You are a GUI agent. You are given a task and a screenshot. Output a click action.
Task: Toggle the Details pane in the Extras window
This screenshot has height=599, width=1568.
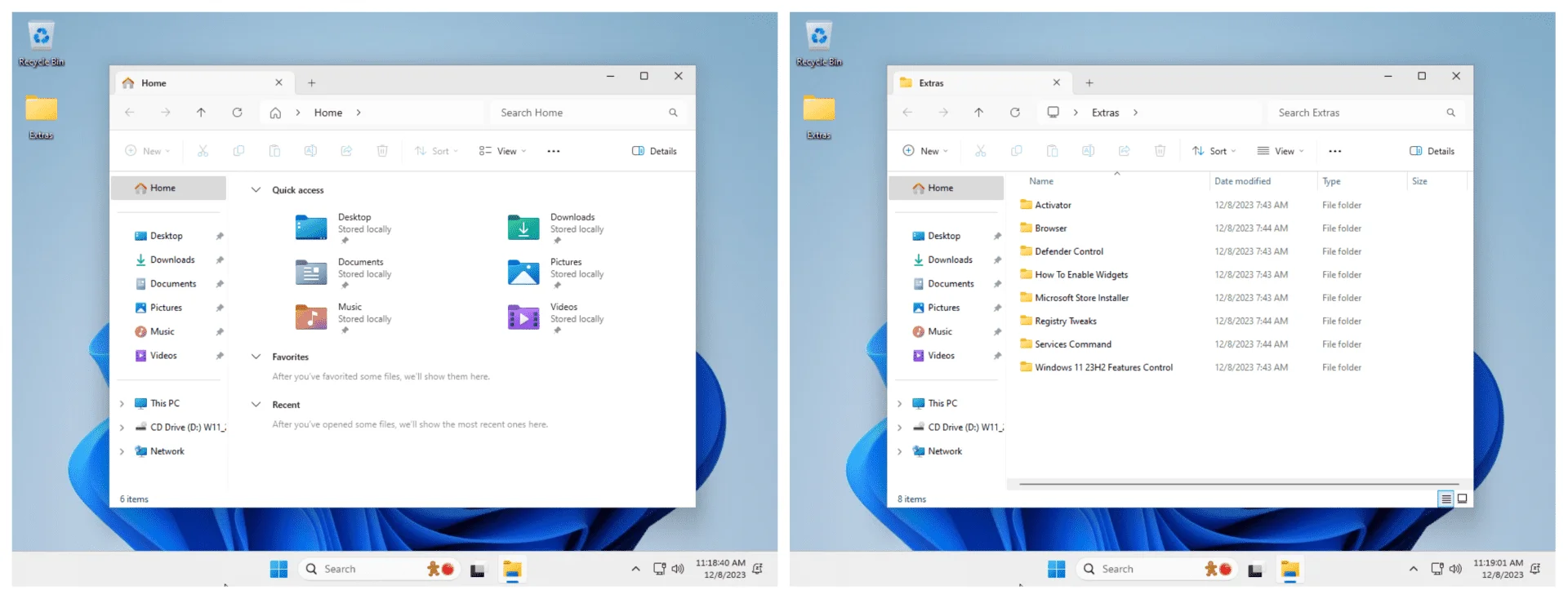point(1432,151)
